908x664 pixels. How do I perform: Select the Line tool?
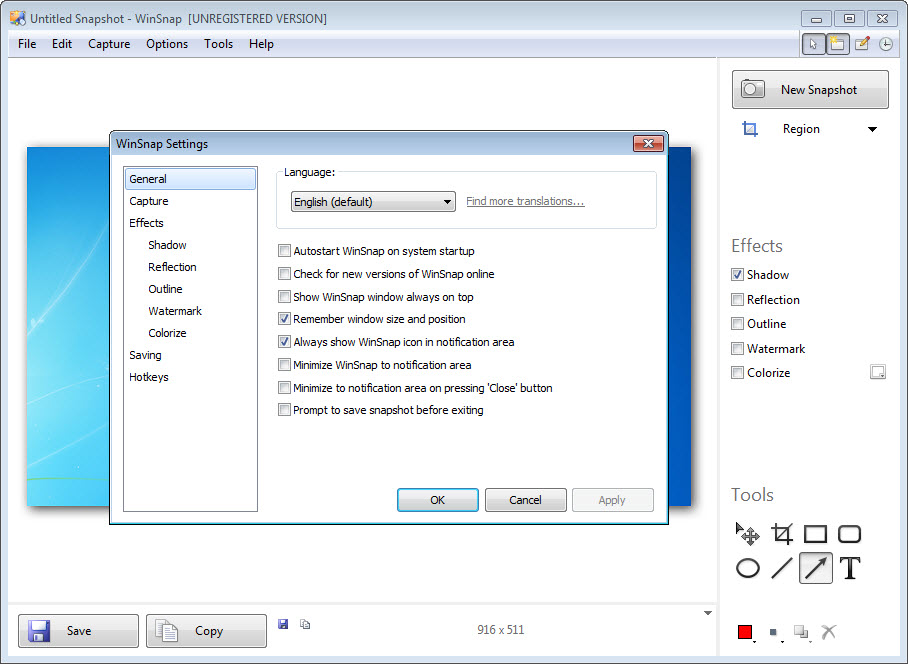pyautogui.click(x=782, y=568)
